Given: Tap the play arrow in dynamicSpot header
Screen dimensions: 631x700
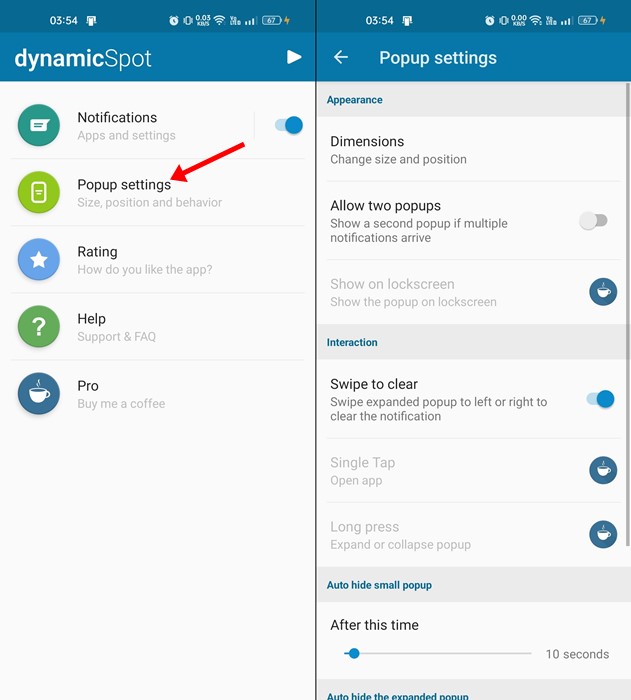Looking at the screenshot, I should pyautogui.click(x=293, y=57).
